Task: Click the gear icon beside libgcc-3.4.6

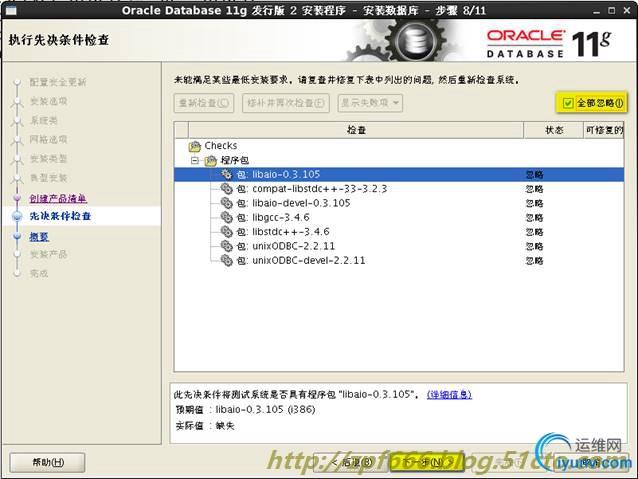Action: coord(226,217)
